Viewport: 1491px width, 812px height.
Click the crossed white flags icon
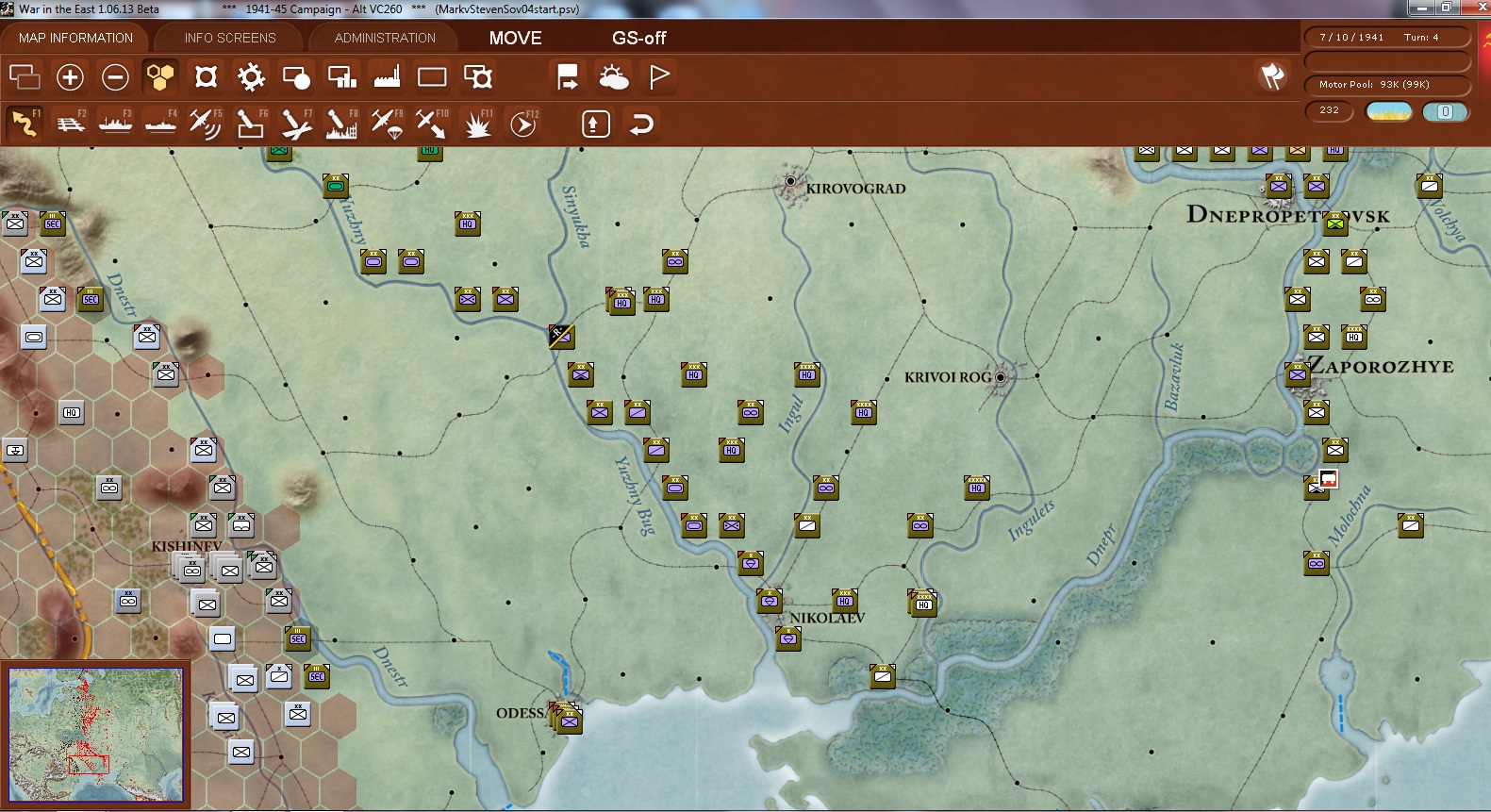click(1272, 76)
